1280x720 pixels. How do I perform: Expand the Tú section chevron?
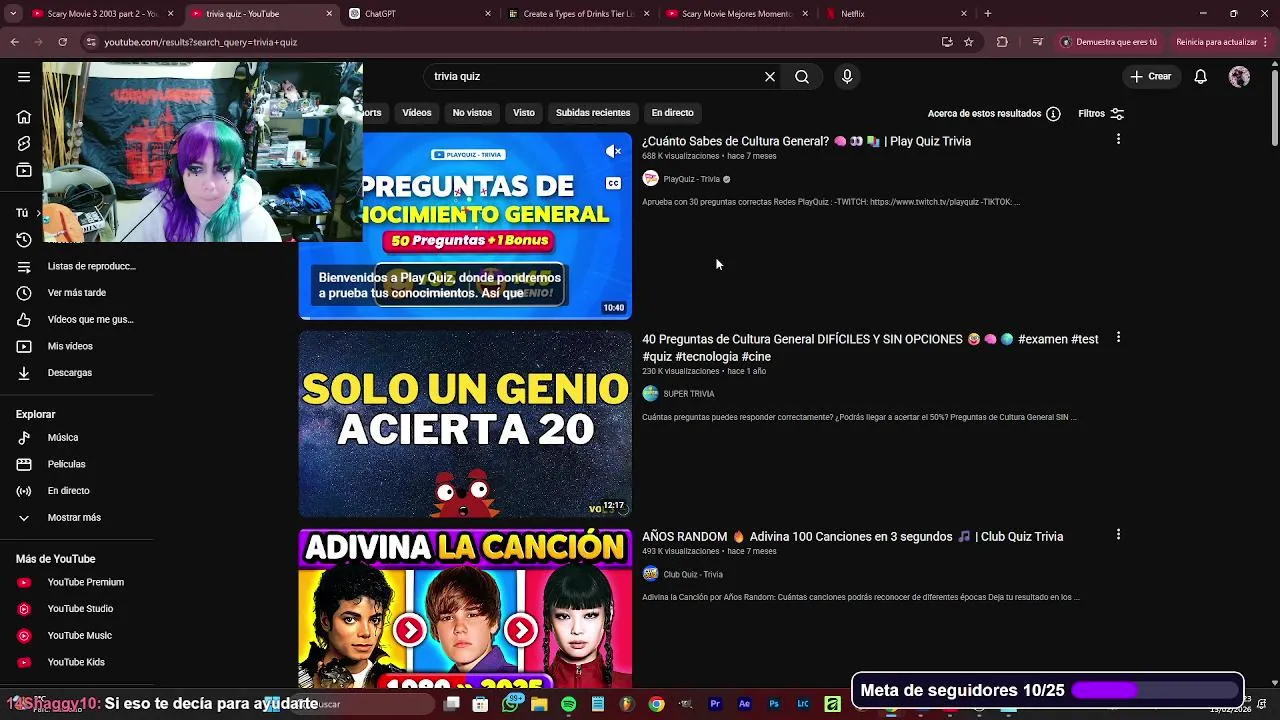(x=38, y=213)
